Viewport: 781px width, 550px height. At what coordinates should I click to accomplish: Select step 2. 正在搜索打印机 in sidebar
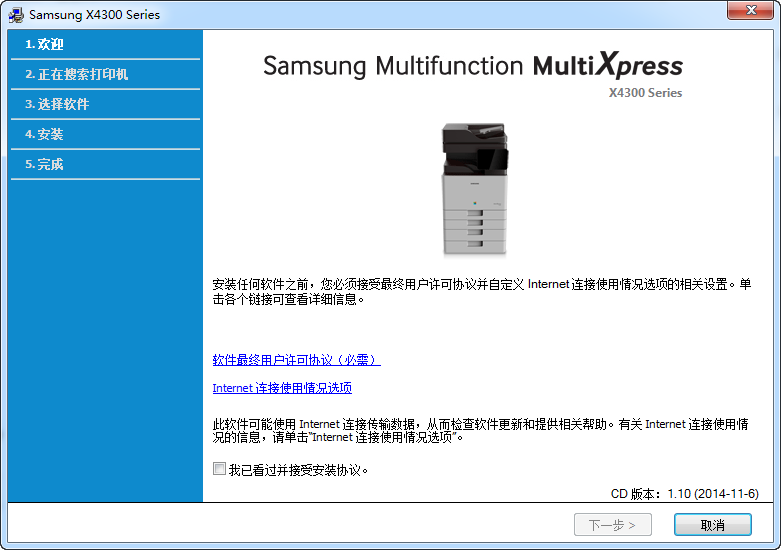[105, 74]
